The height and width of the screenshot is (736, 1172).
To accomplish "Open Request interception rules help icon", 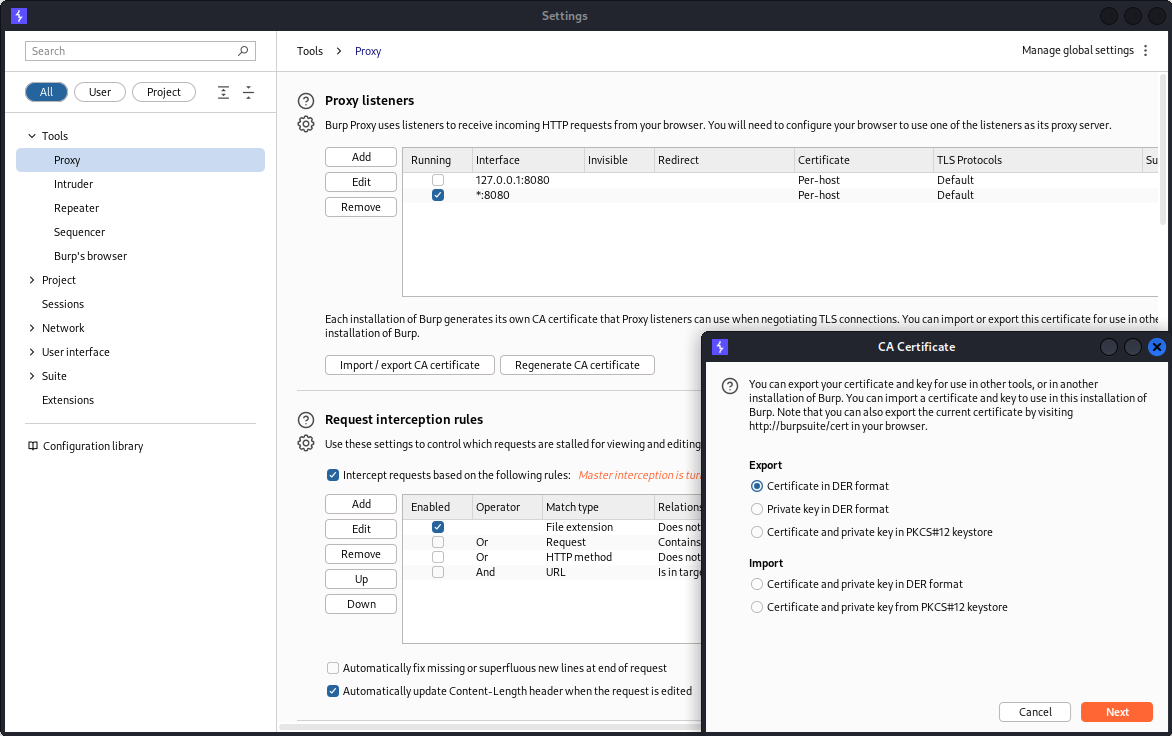I will (x=306, y=420).
